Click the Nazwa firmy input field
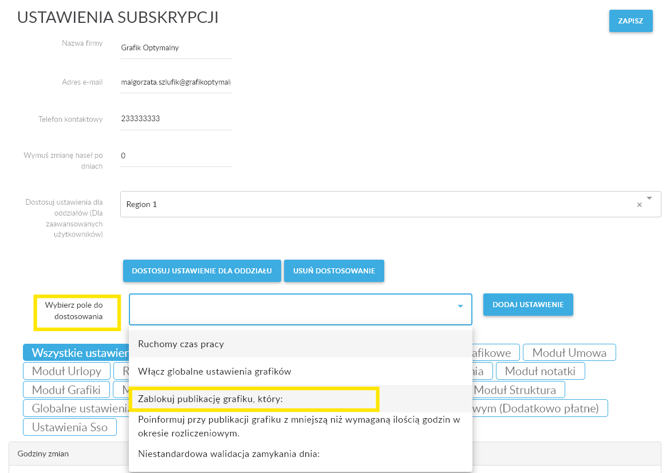This screenshot has height=473, width=670. point(175,48)
